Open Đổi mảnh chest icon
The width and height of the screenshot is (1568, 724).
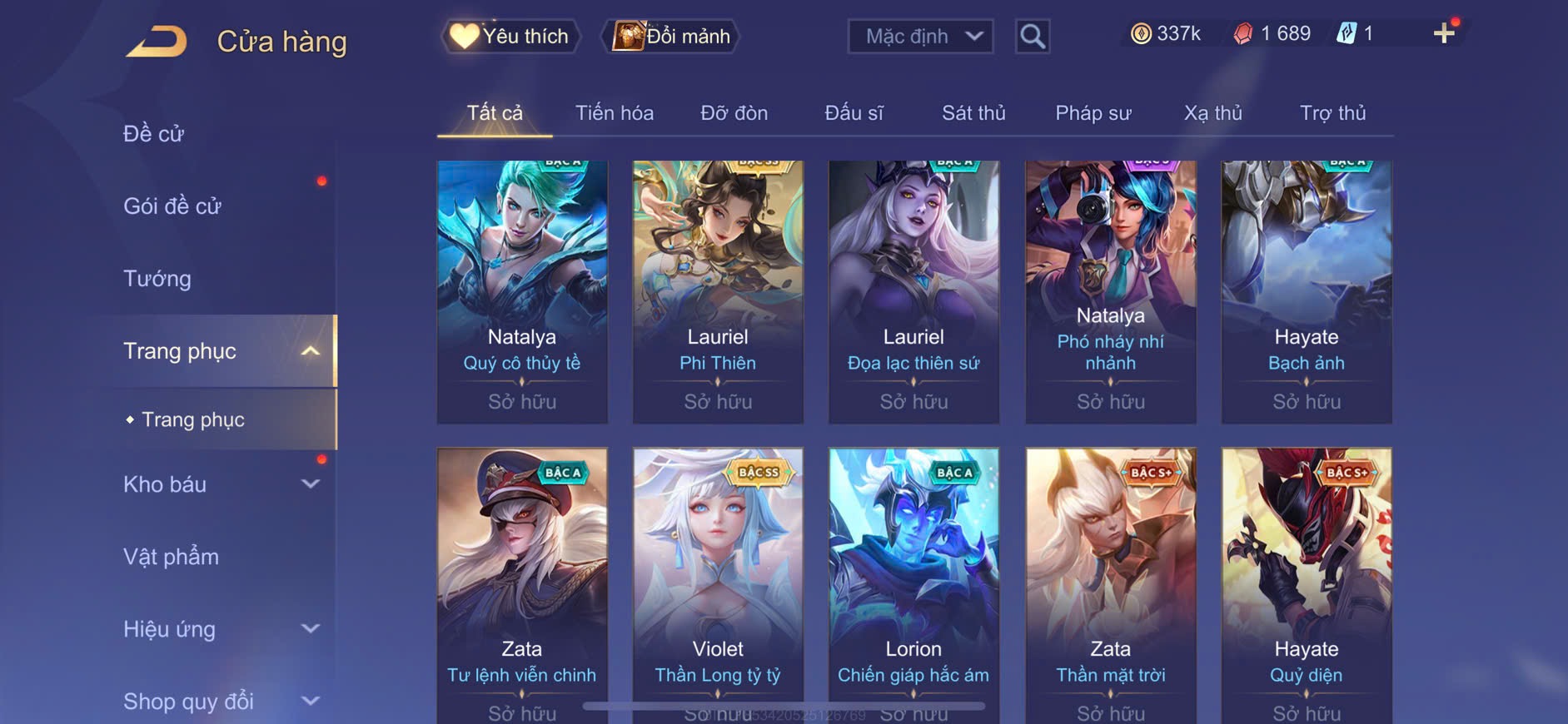pos(629,36)
